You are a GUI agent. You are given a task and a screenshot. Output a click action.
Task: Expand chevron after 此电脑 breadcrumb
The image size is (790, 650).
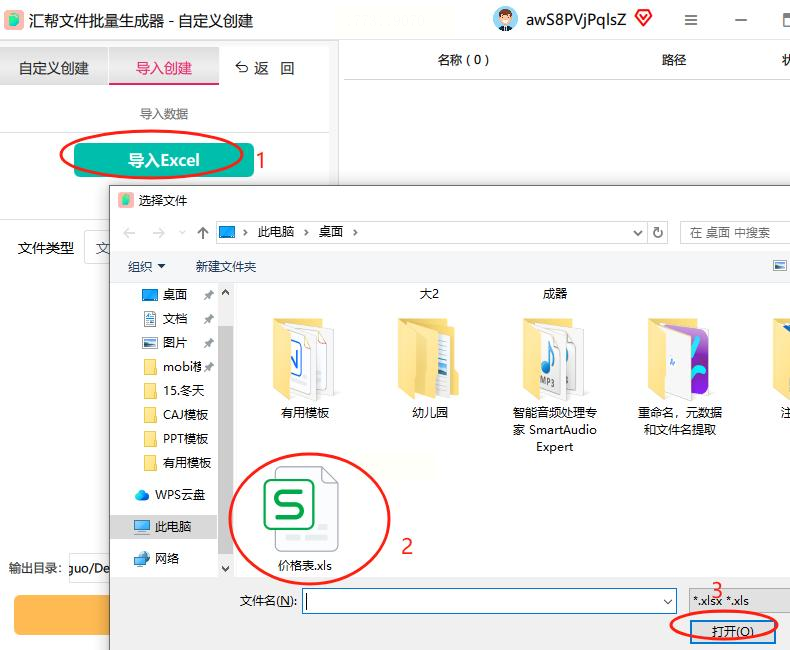[306, 232]
